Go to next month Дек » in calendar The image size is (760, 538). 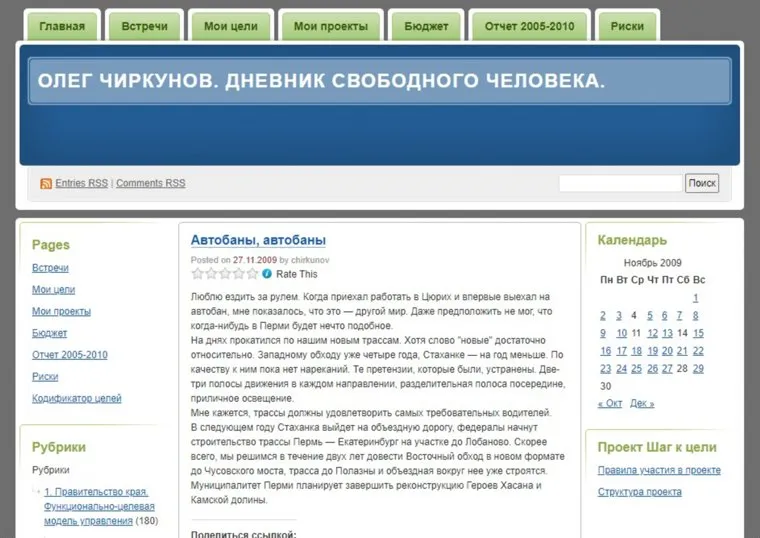click(642, 404)
